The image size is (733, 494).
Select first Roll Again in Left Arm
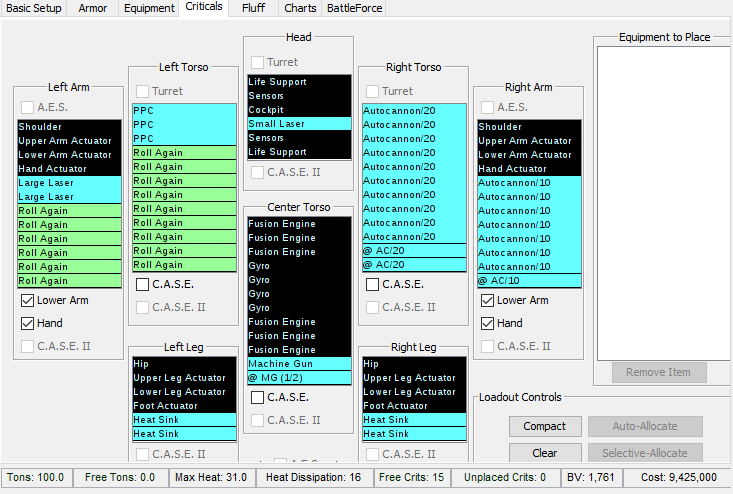69,211
